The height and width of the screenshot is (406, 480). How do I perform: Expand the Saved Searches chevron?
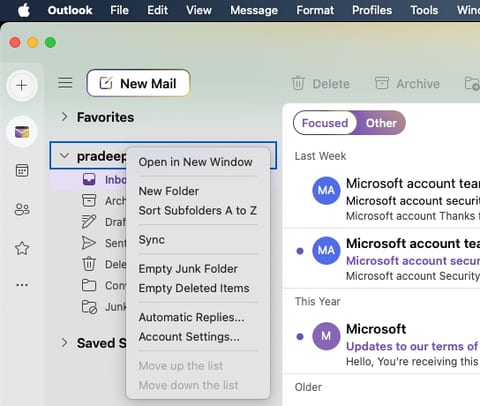[x=64, y=343]
